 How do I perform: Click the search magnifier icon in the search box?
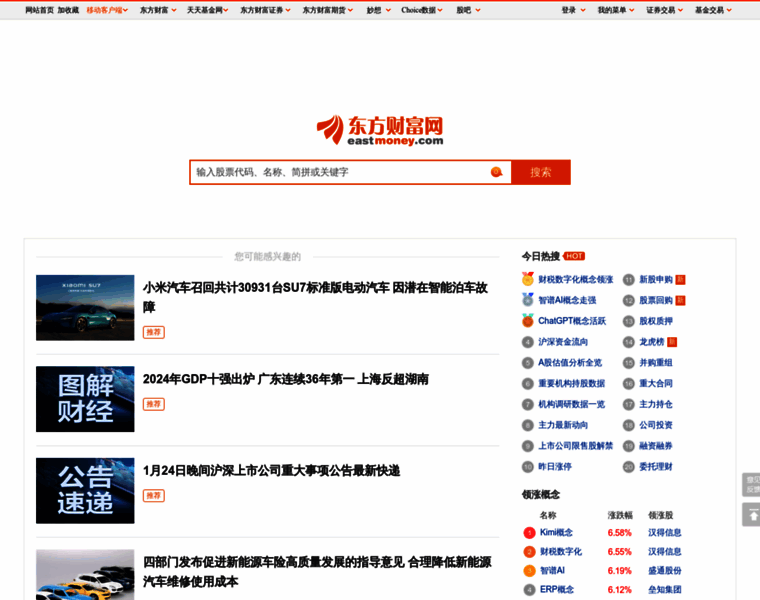click(x=496, y=172)
